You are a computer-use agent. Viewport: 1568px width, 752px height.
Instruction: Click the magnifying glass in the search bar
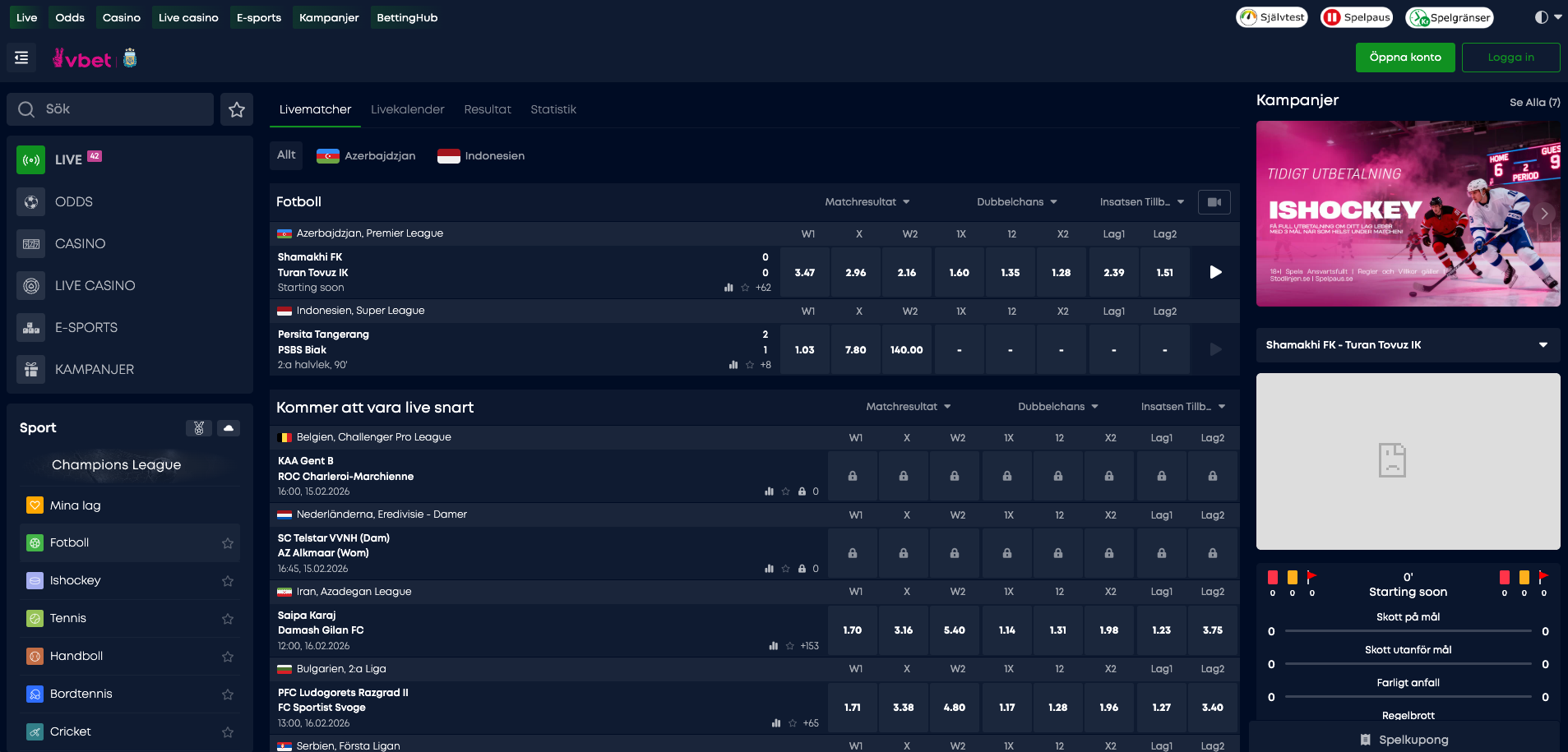(26, 108)
